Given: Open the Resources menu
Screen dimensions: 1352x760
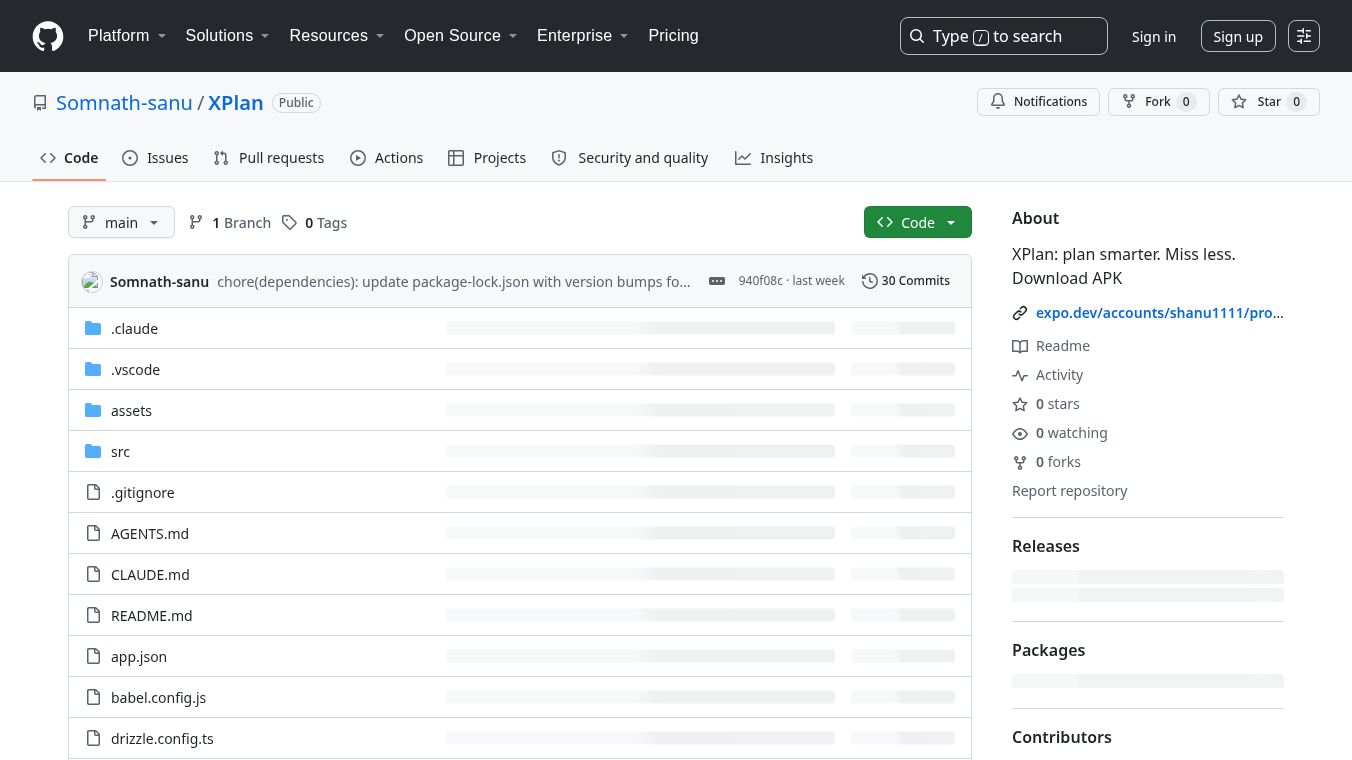Looking at the screenshot, I should 337,36.
